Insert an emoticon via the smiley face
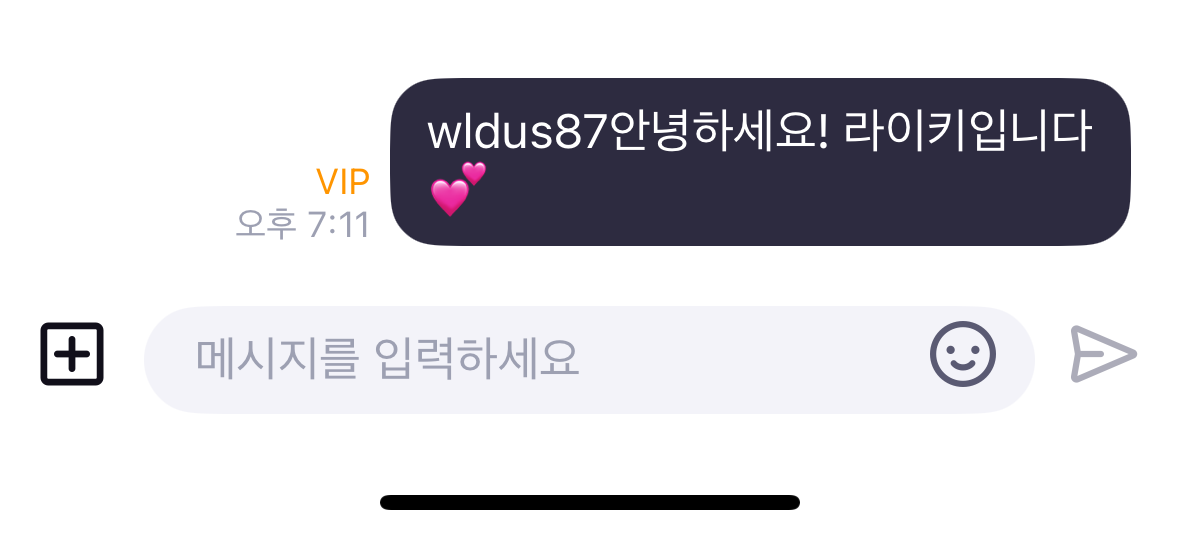 click(x=963, y=353)
